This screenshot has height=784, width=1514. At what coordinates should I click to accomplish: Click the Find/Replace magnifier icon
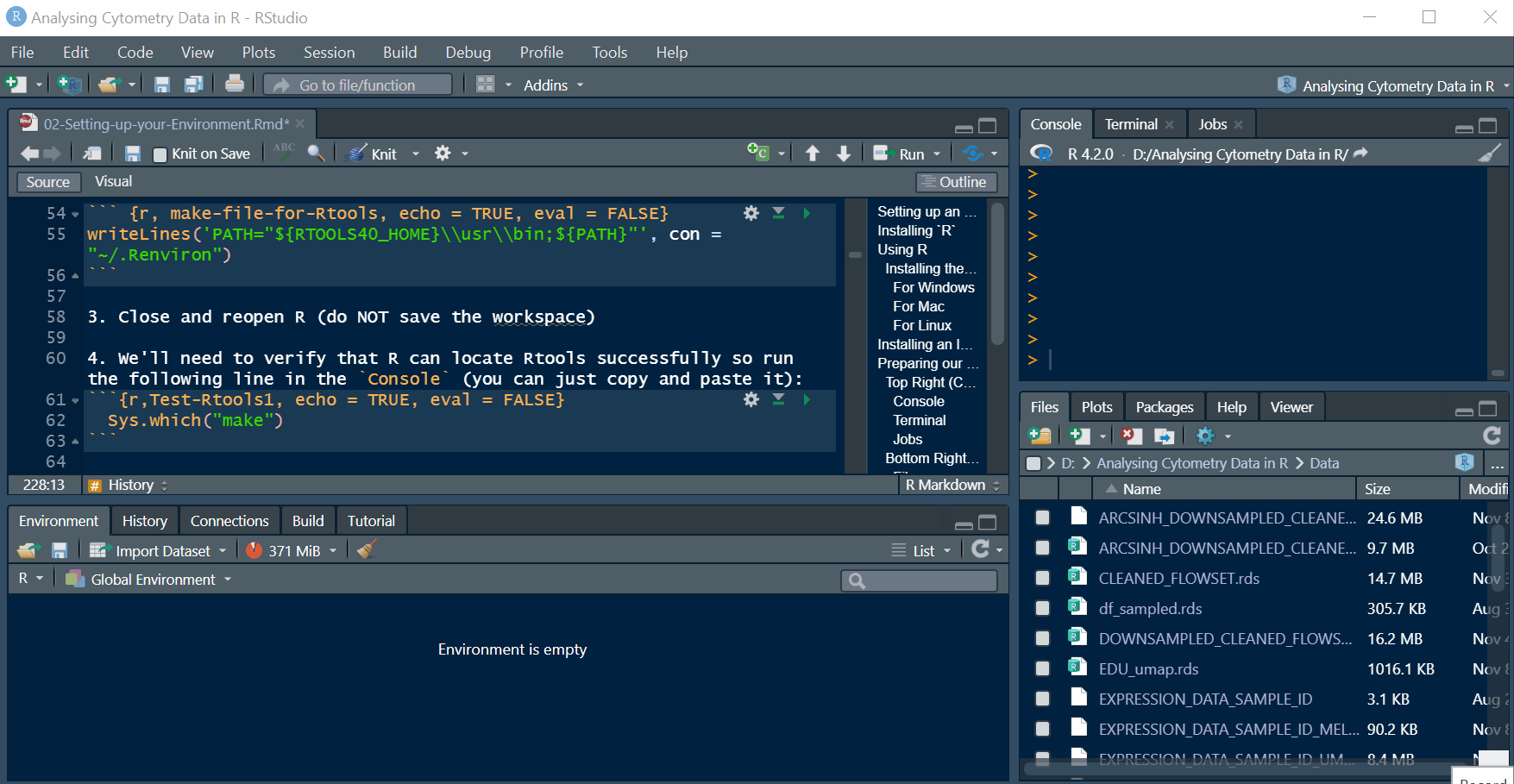pos(317,154)
